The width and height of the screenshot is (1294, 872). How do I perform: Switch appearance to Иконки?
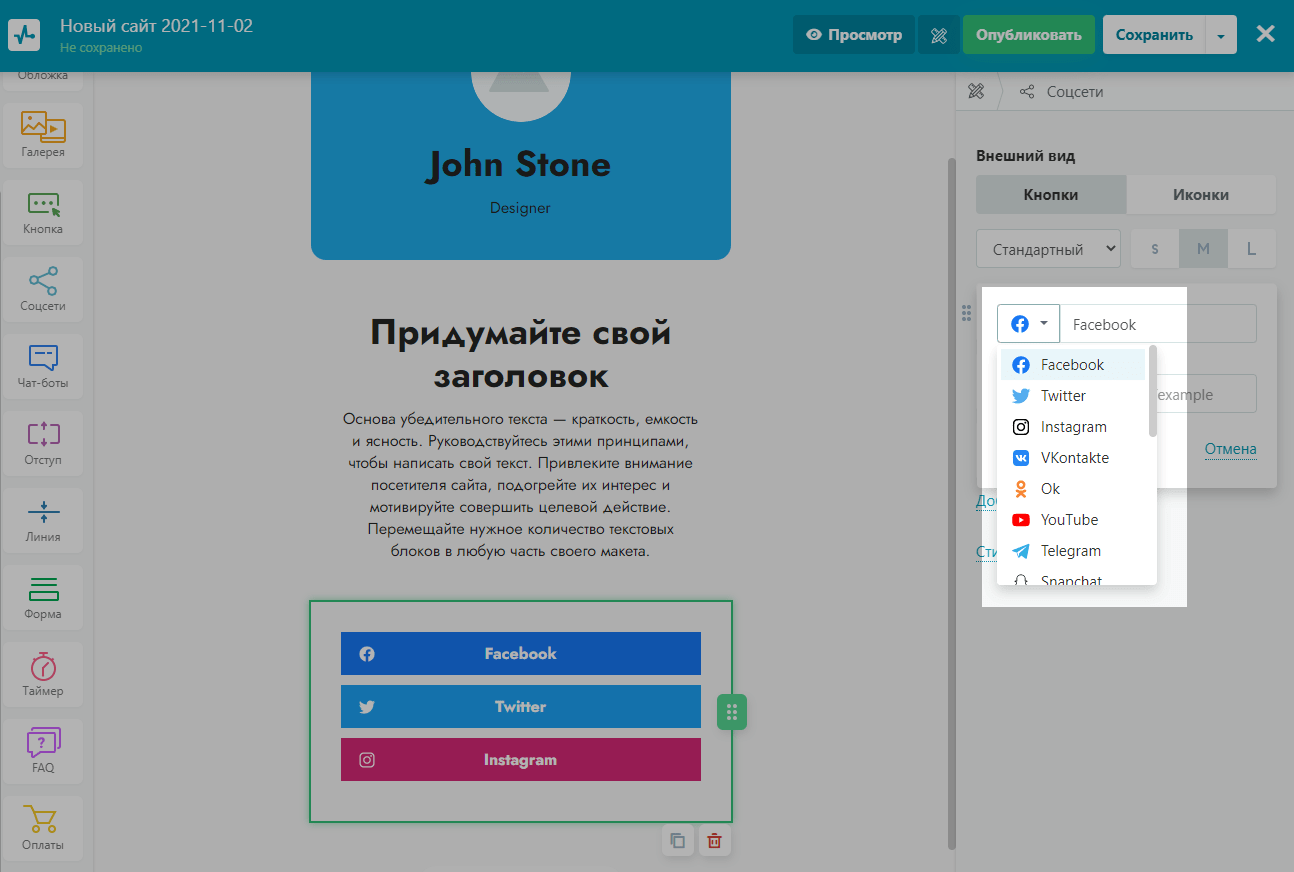(x=1200, y=195)
